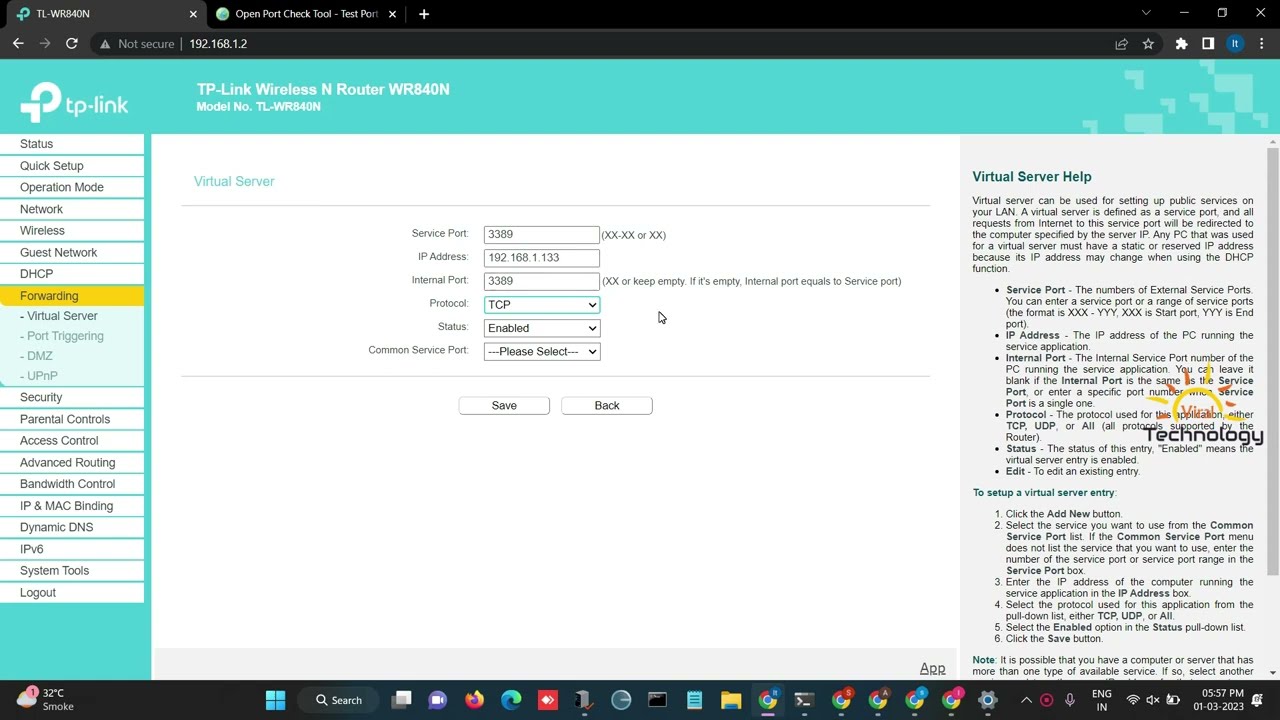Close the Open Port Check Tool tab
Screen dimensions: 1280x720
pyautogui.click(x=393, y=14)
